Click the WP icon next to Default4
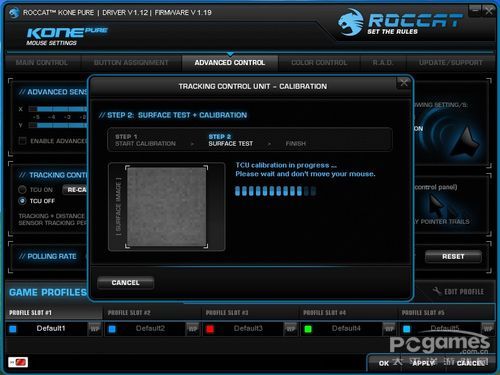Image resolution: width=500 pixels, height=375 pixels. point(389,329)
